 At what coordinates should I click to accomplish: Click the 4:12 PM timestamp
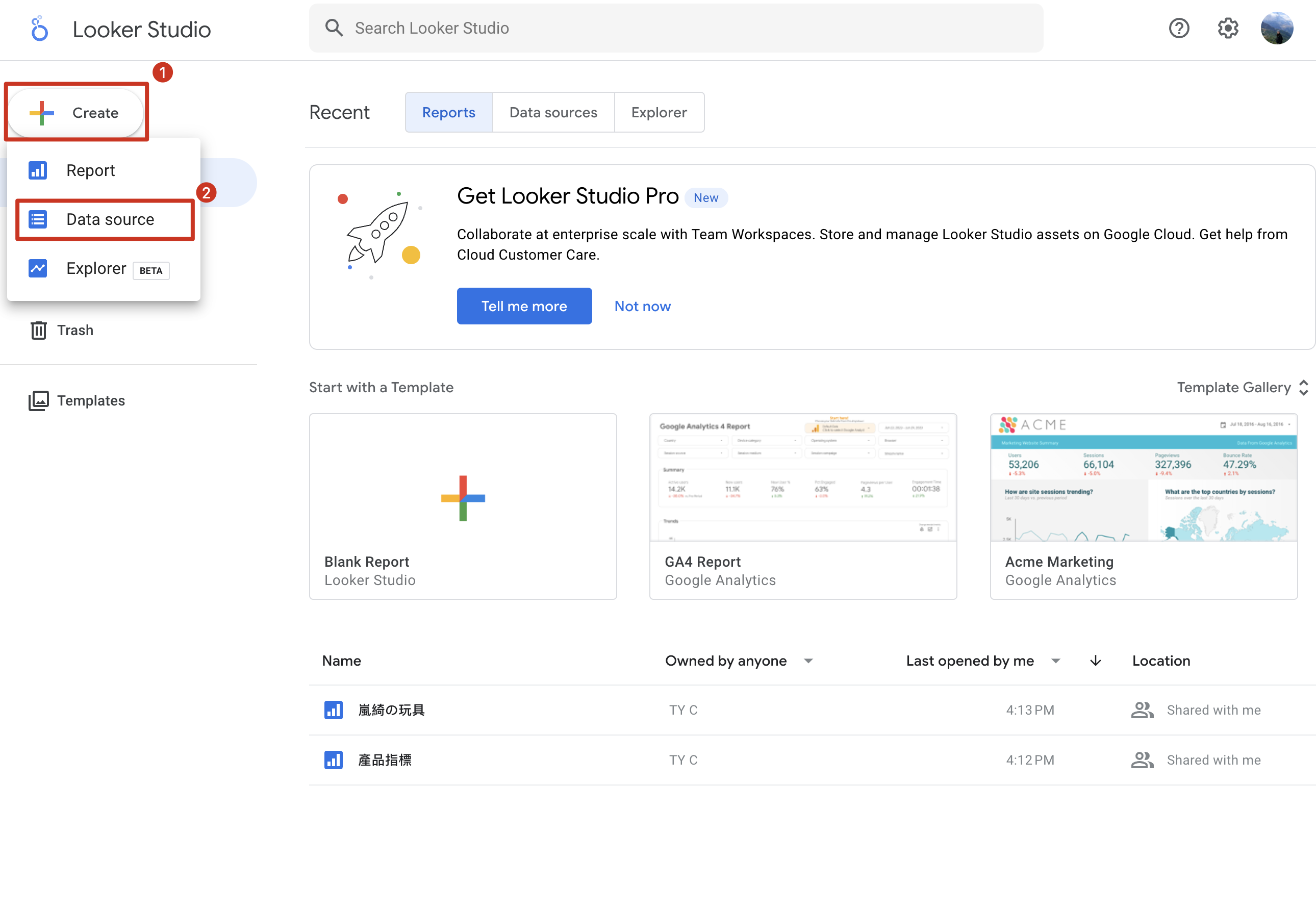(1029, 760)
